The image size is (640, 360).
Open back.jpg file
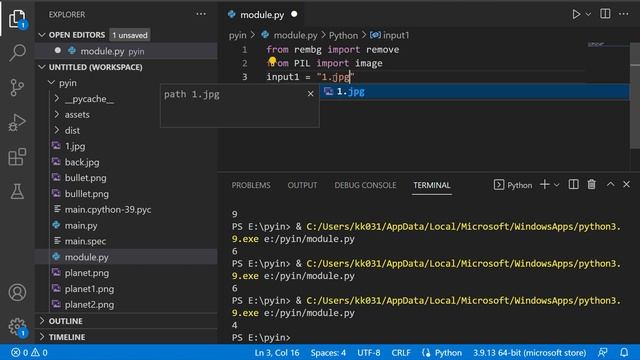[127, 162]
